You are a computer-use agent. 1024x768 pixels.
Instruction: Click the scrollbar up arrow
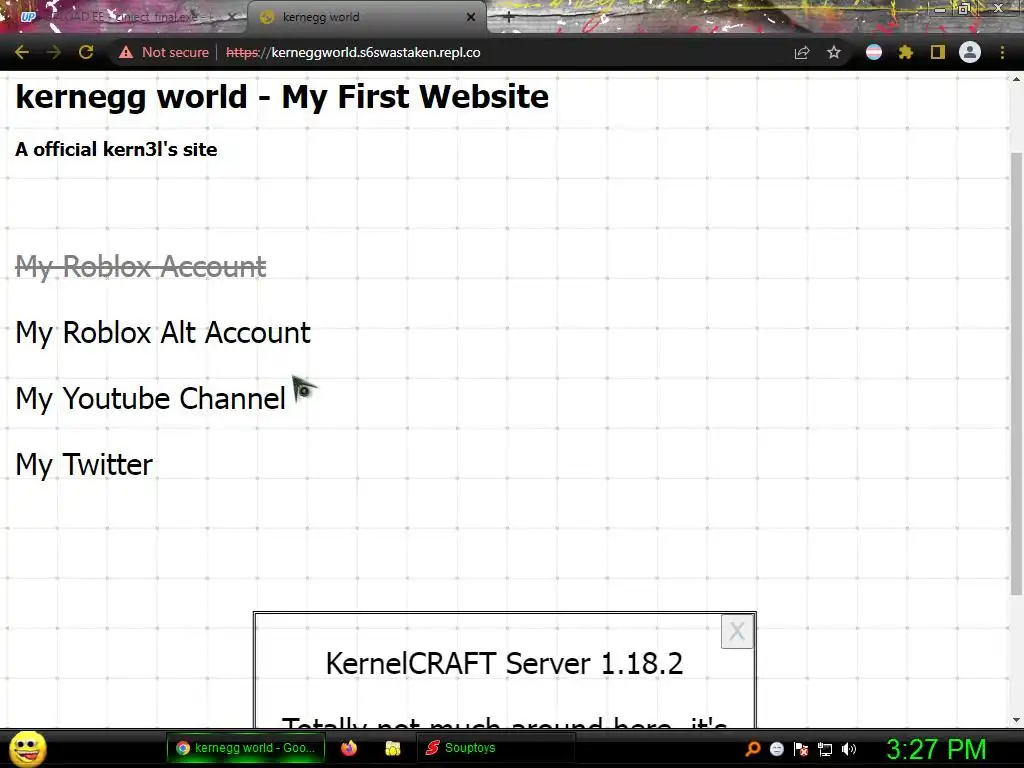click(x=1016, y=79)
